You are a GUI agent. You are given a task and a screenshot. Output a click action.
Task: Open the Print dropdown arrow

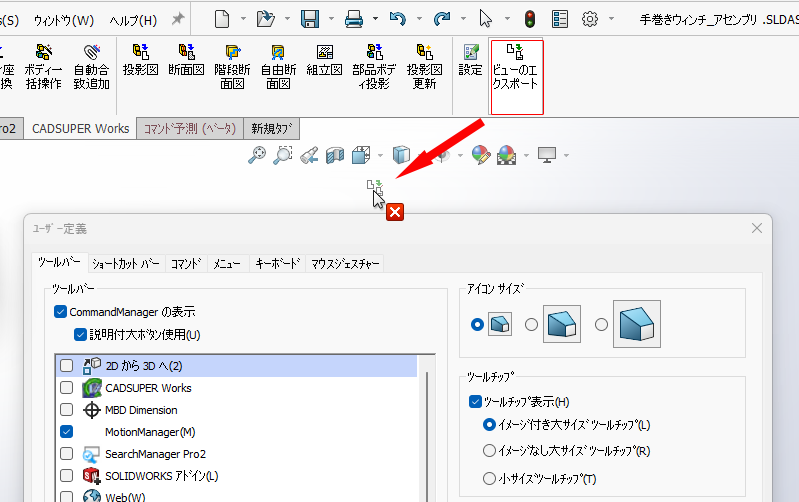(375, 19)
